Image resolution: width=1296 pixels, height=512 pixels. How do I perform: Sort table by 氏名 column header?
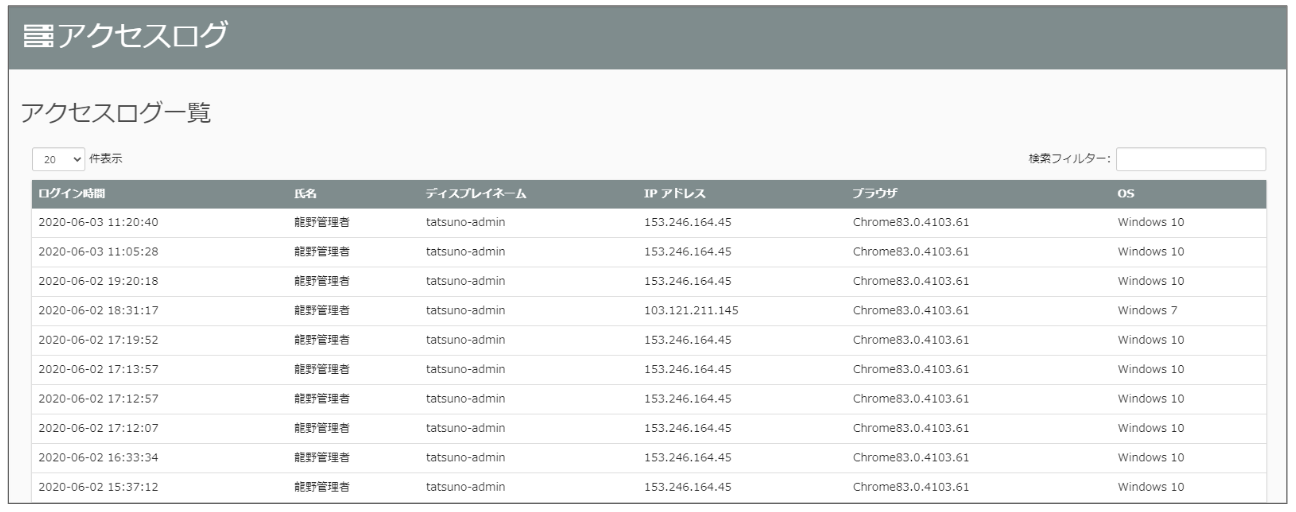pos(304,194)
